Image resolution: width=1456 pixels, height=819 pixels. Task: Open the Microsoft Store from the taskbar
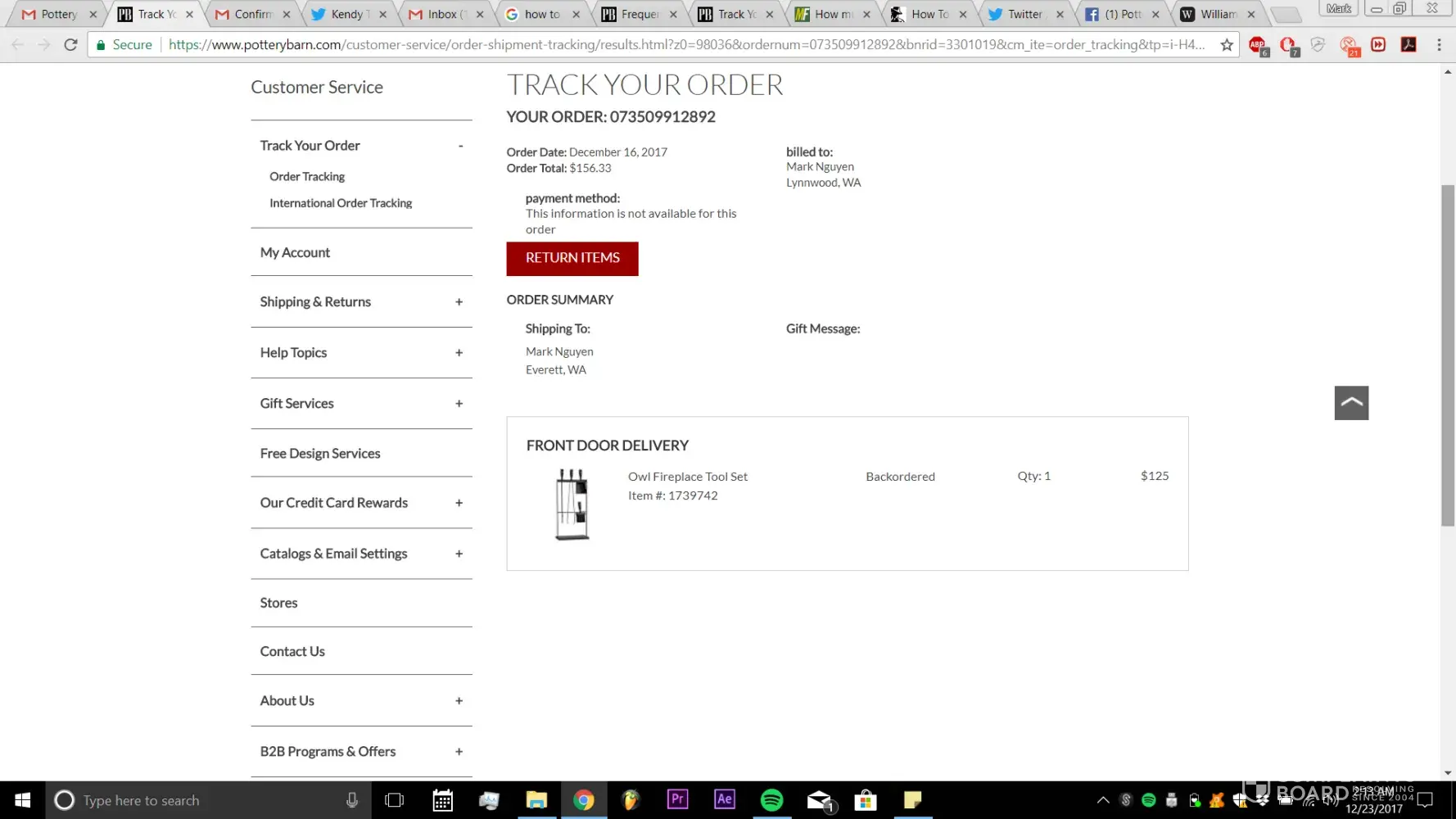tap(866, 800)
